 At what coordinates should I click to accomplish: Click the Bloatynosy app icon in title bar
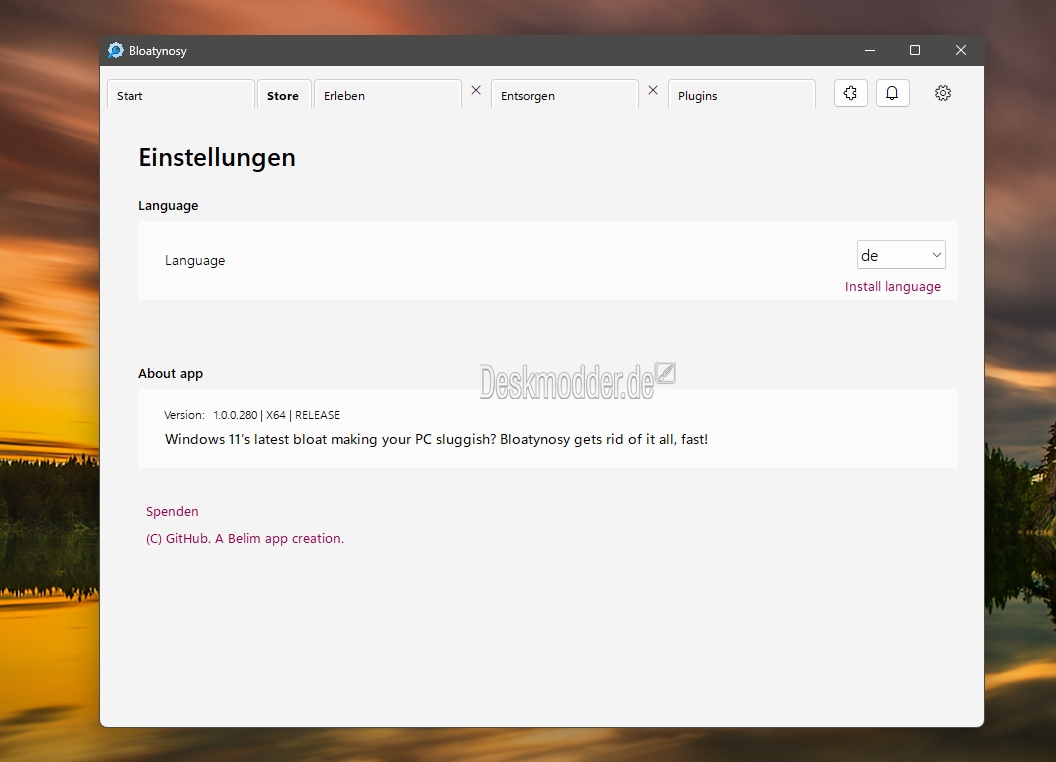click(116, 51)
